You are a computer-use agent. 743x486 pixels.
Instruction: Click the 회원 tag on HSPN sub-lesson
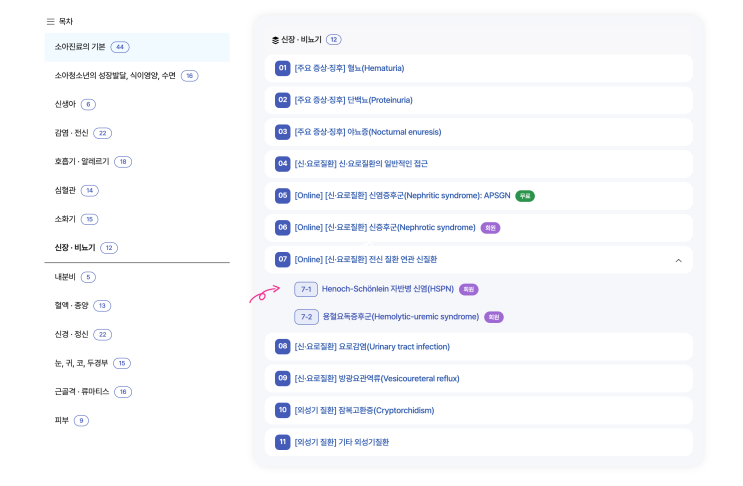click(469, 289)
